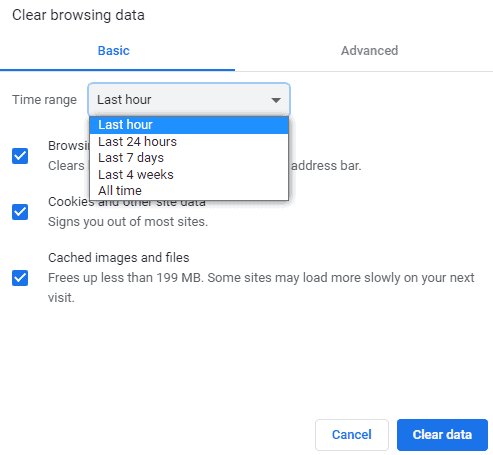Click the Time range label
Image resolution: width=493 pixels, height=455 pixels.
pos(44,100)
